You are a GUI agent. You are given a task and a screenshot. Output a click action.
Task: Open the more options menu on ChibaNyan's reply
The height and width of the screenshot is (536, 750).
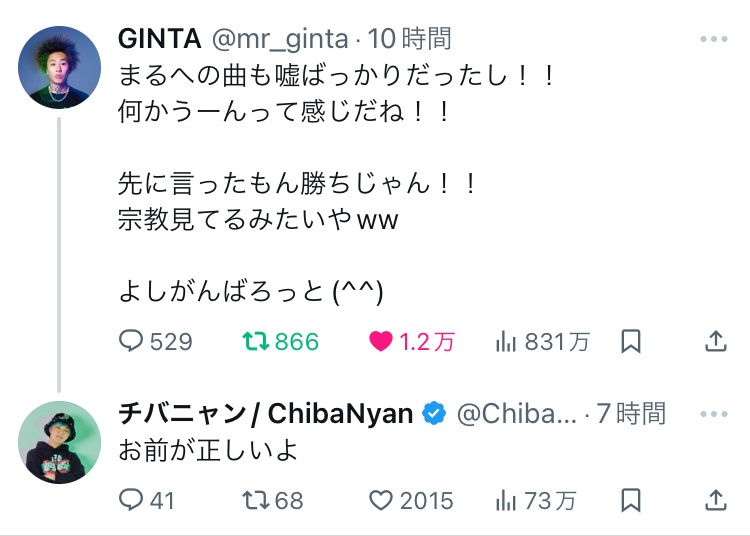714,414
